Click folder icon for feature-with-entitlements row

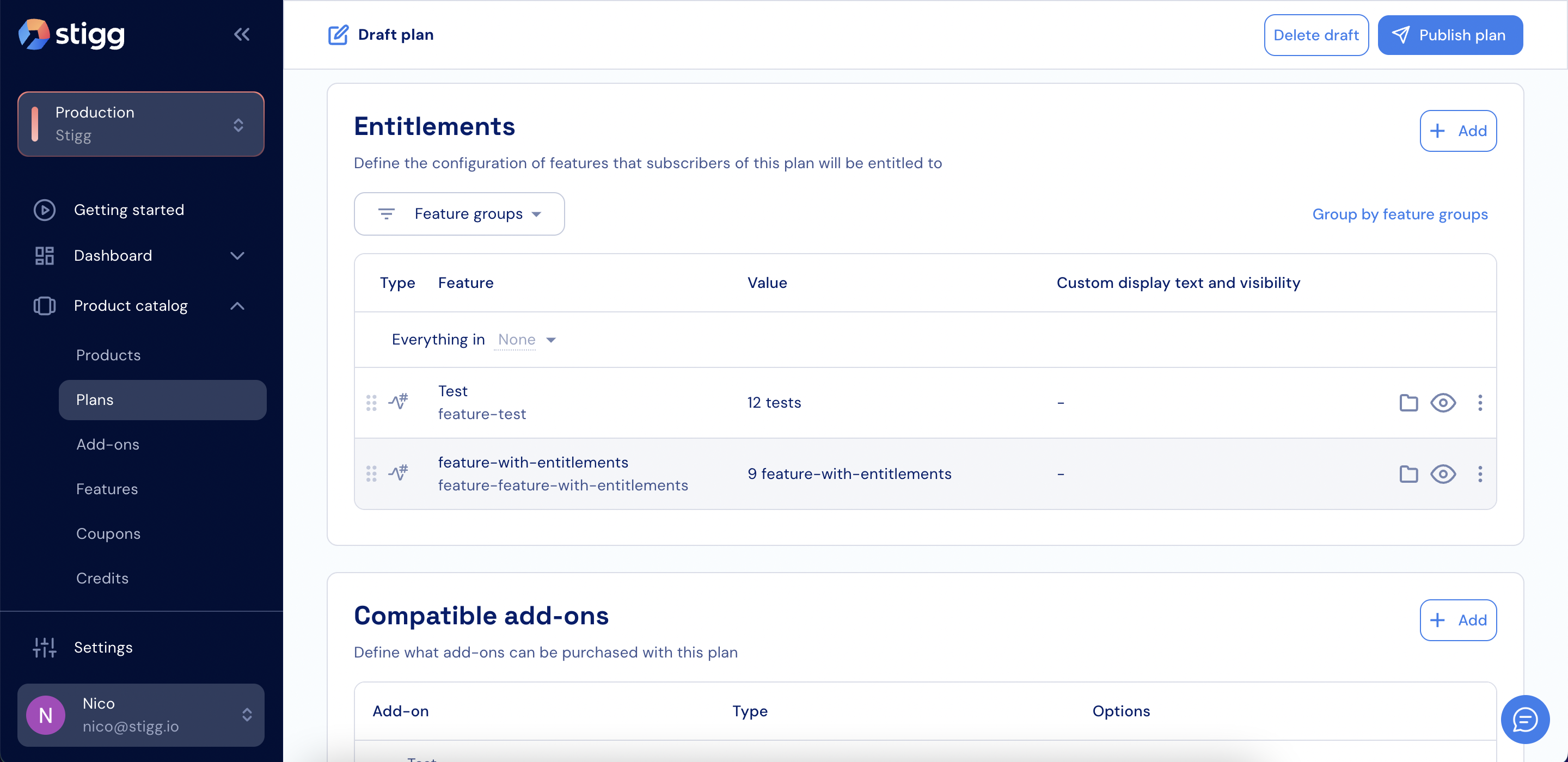click(x=1408, y=474)
